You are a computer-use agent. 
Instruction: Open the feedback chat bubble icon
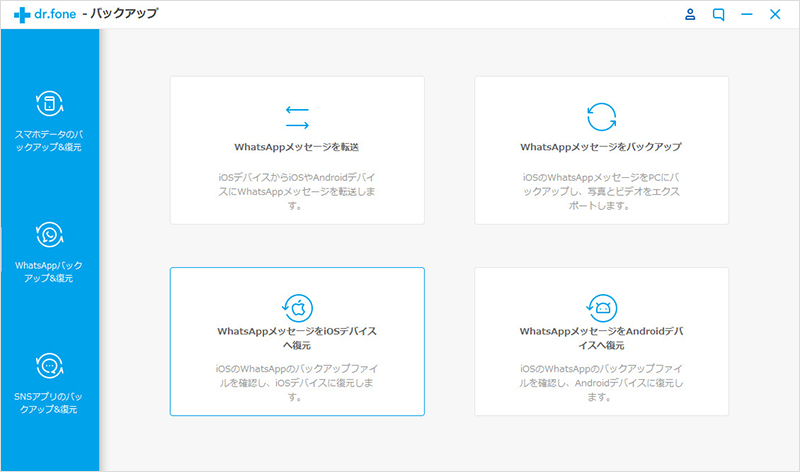click(718, 15)
